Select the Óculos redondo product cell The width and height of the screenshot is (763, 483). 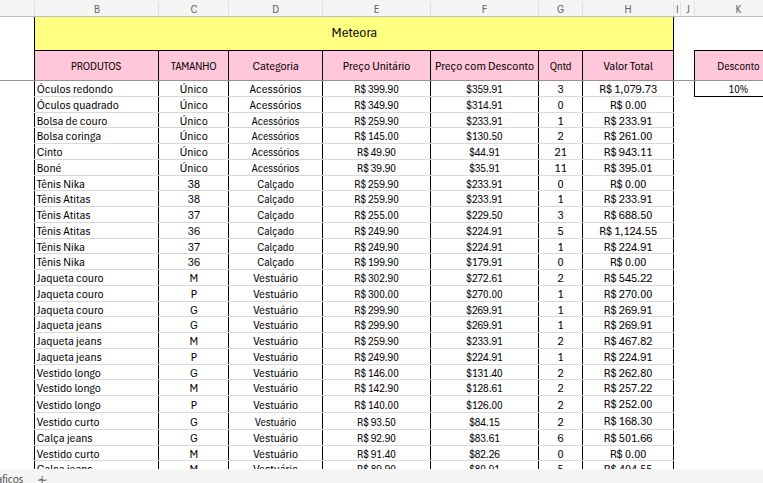96,89
